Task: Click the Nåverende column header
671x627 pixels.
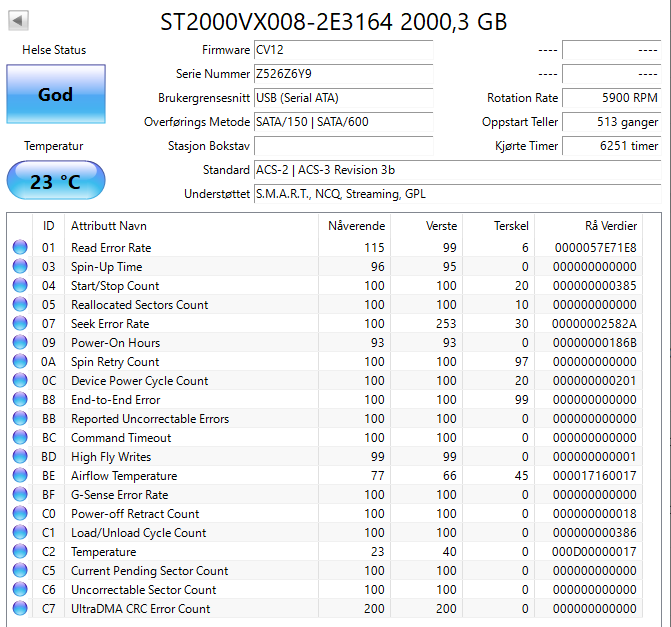Action: pos(356,225)
